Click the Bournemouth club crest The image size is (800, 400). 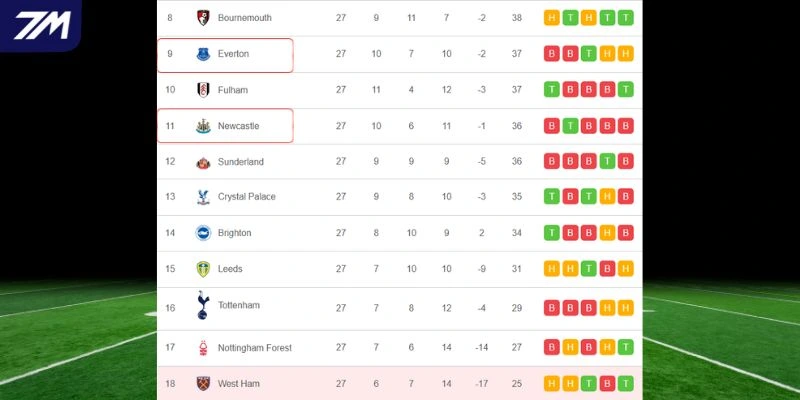pyautogui.click(x=203, y=18)
